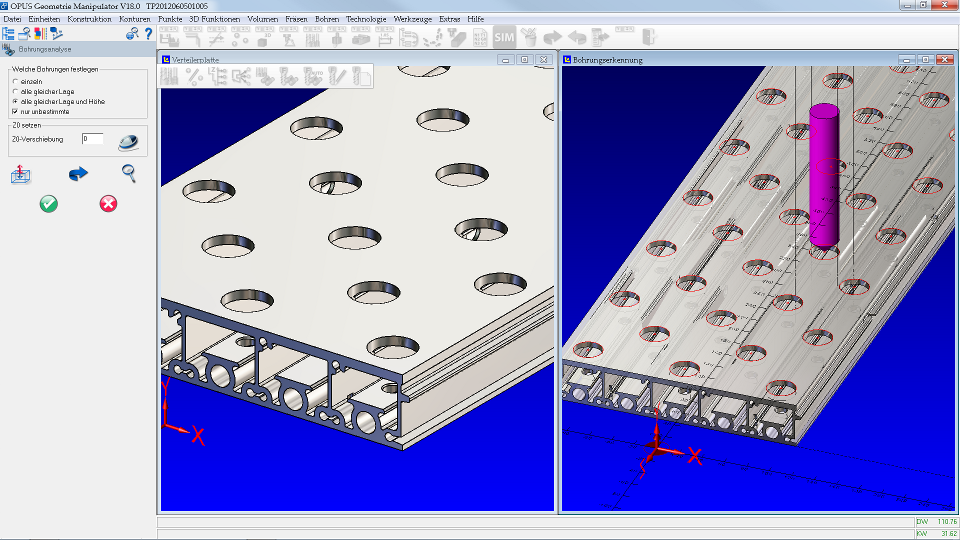
Task: Open the Werkzeuge menu
Action: tap(413, 19)
